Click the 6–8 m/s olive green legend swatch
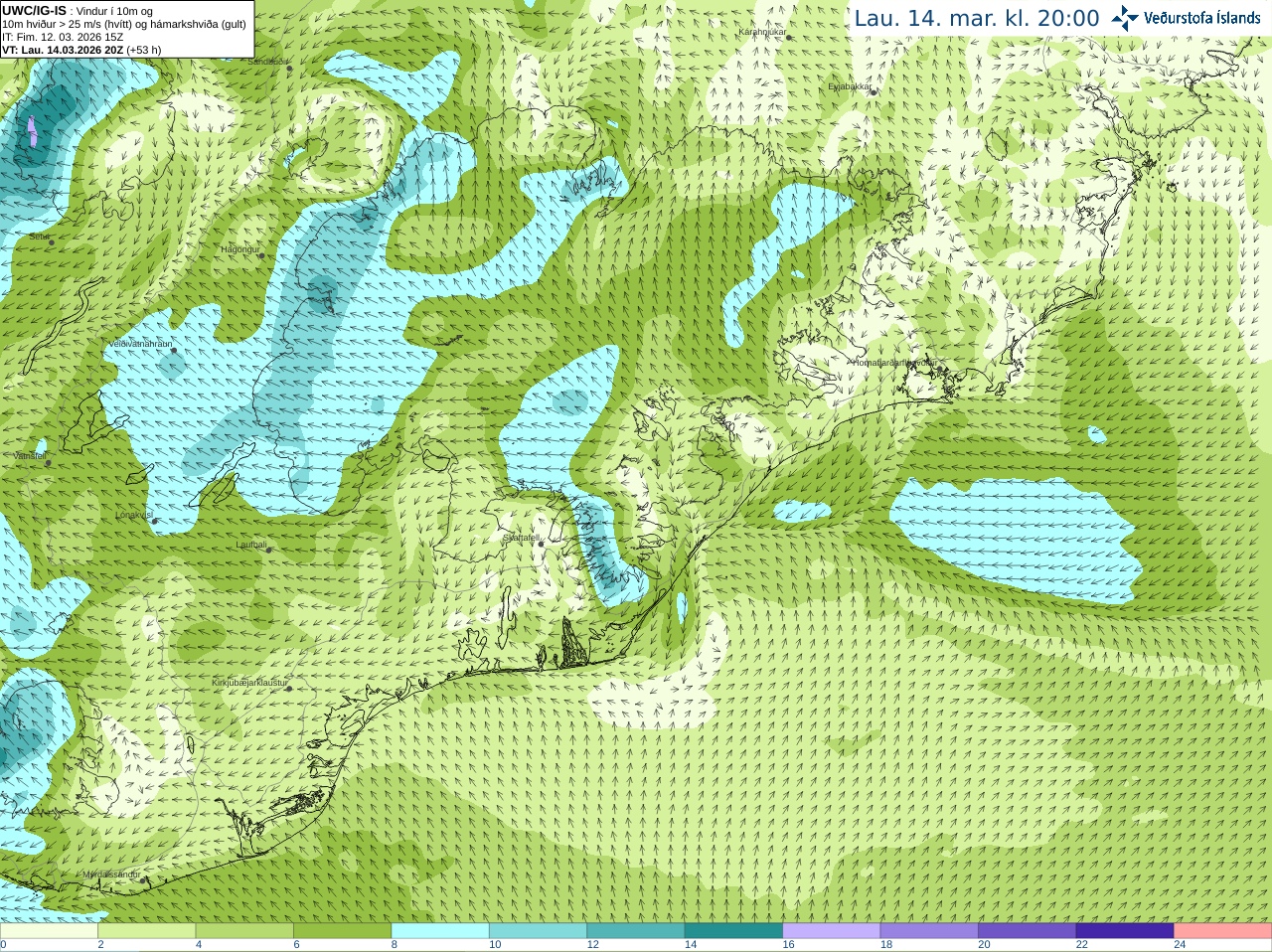Screen dimensions: 1272x952 click(342, 931)
